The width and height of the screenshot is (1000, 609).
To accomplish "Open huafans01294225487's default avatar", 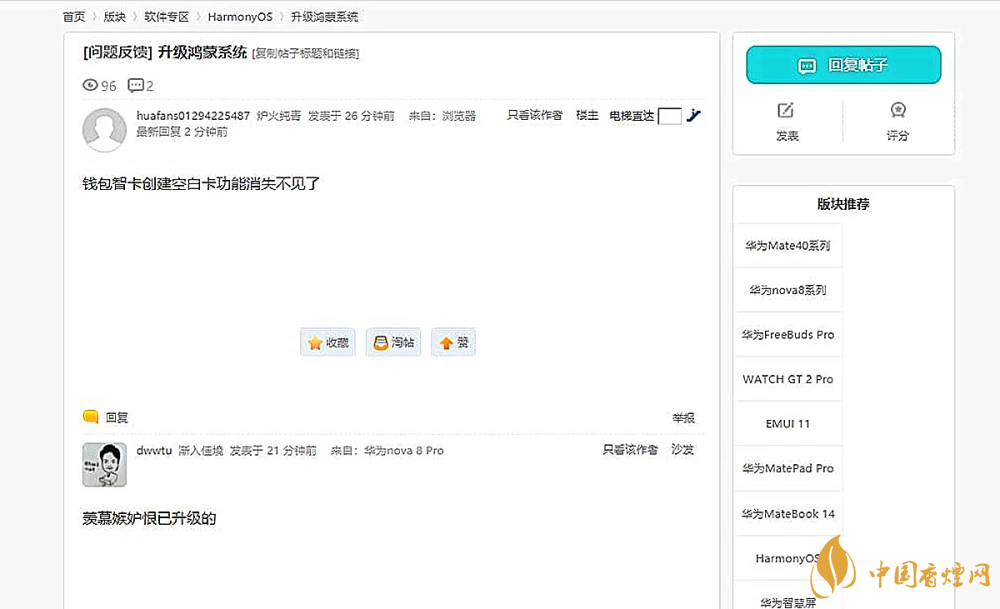I will [x=104, y=130].
